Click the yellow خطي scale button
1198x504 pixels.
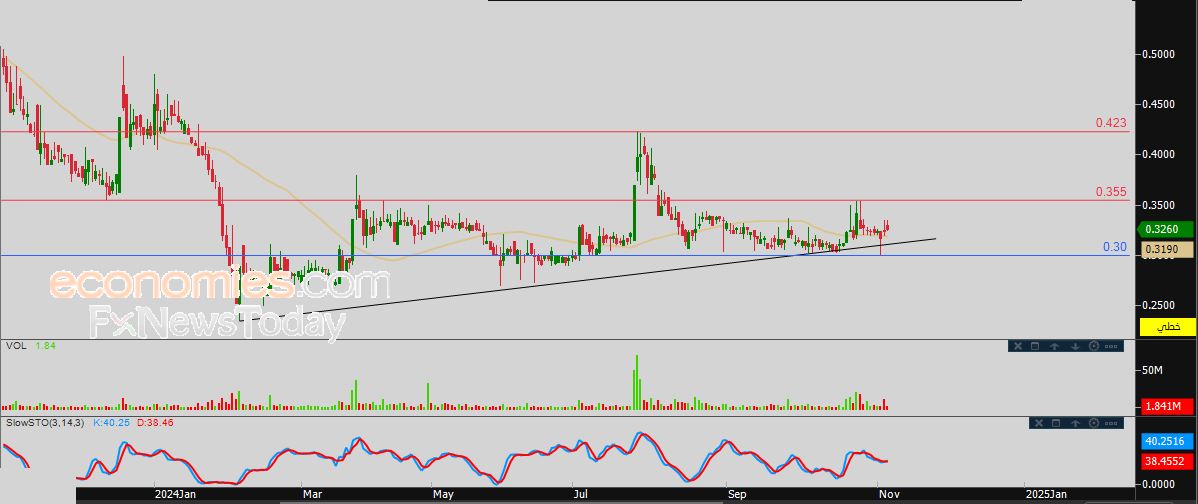tap(1167, 327)
